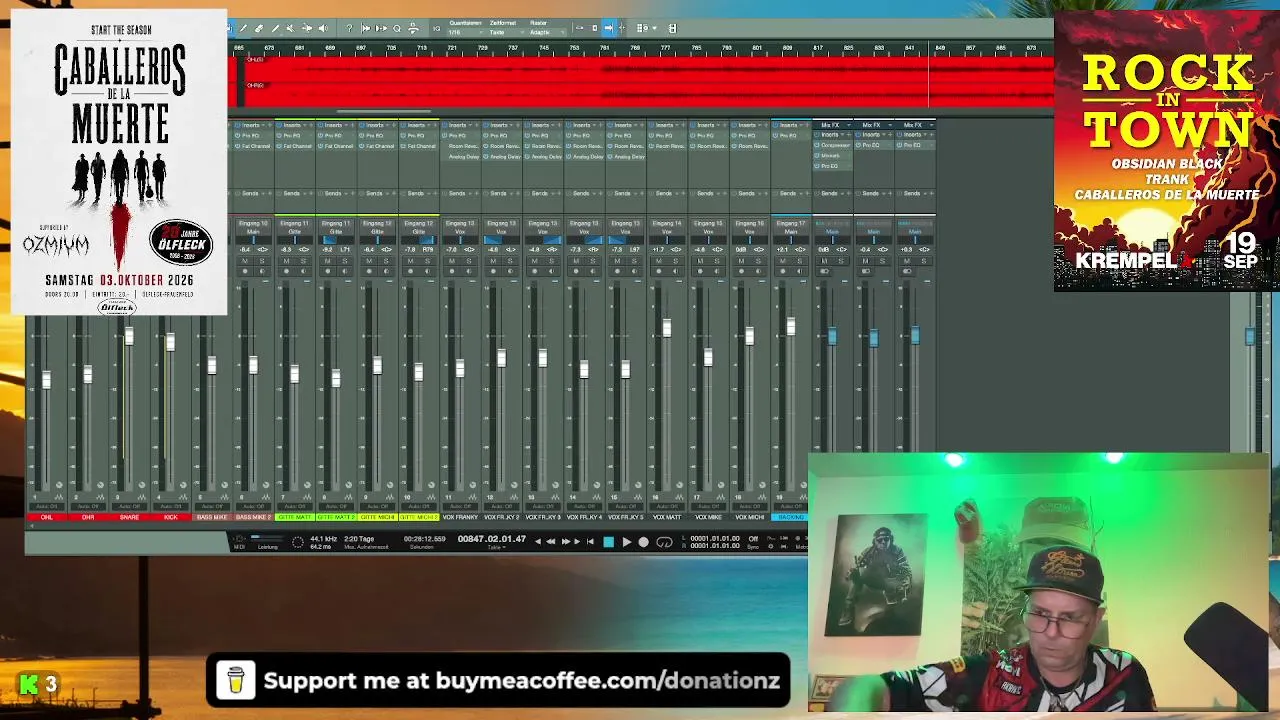The width and height of the screenshot is (1280, 720).
Task: Click the grid options icon in the toolbar
Action: click(x=642, y=28)
